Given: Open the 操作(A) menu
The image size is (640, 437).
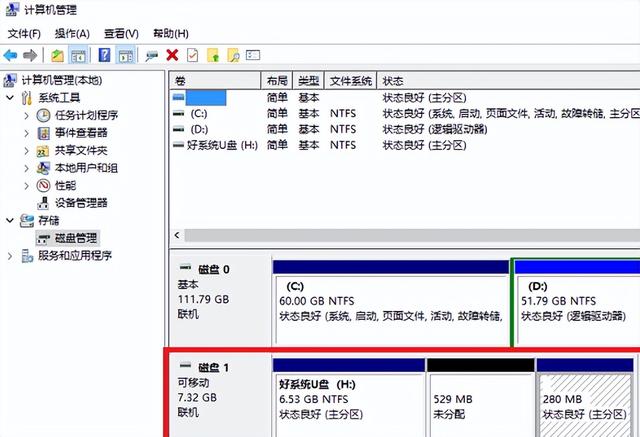Looking at the screenshot, I should coord(72,33).
